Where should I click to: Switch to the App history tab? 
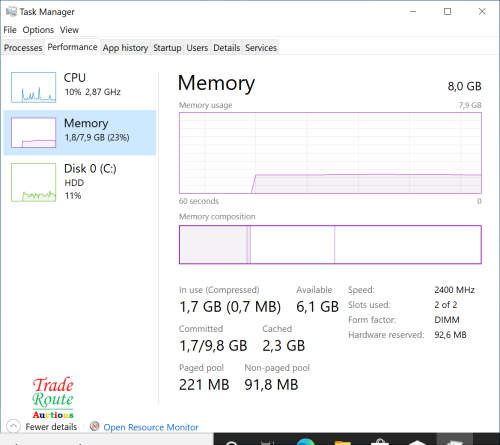tap(125, 48)
